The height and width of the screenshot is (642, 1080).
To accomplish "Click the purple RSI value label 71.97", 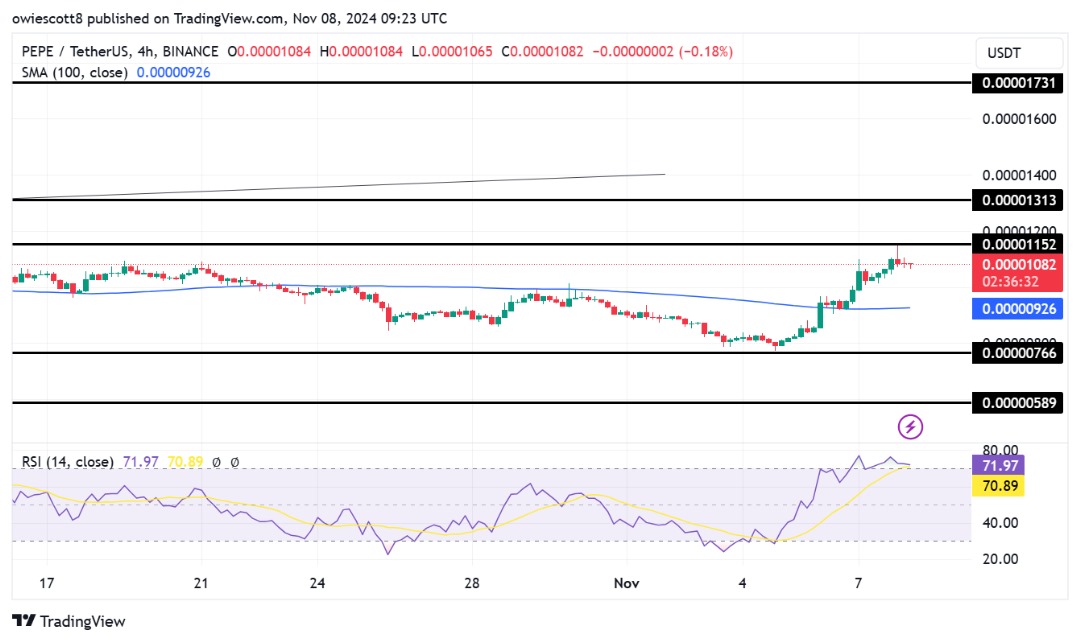I will click(x=998, y=466).
